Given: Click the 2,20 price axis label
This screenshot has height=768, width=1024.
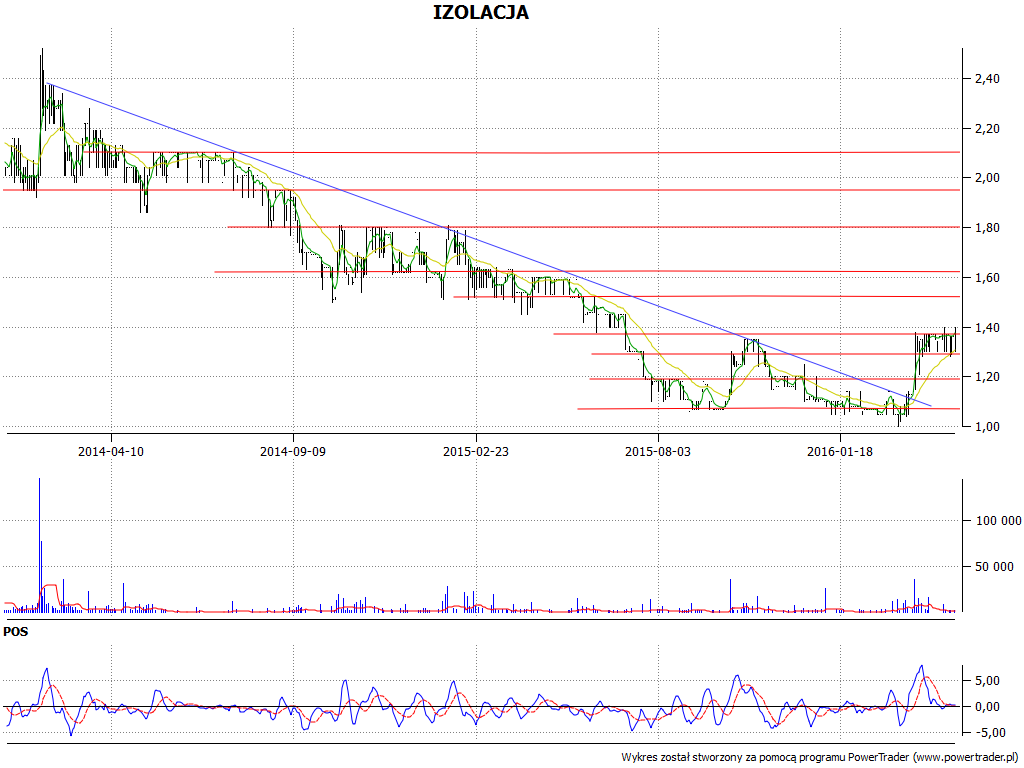Looking at the screenshot, I should [987, 129].
